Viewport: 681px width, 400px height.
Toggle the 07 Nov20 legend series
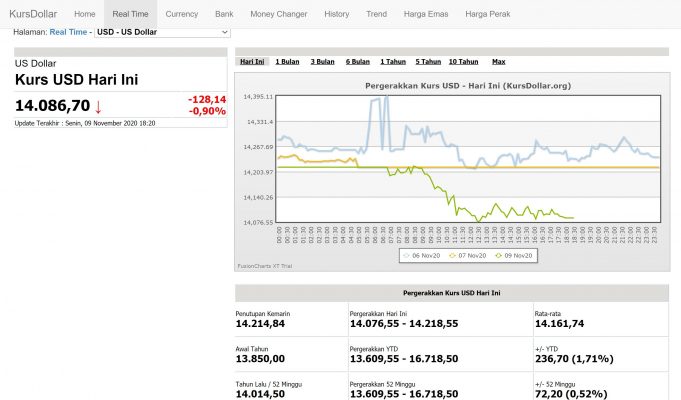471,256
